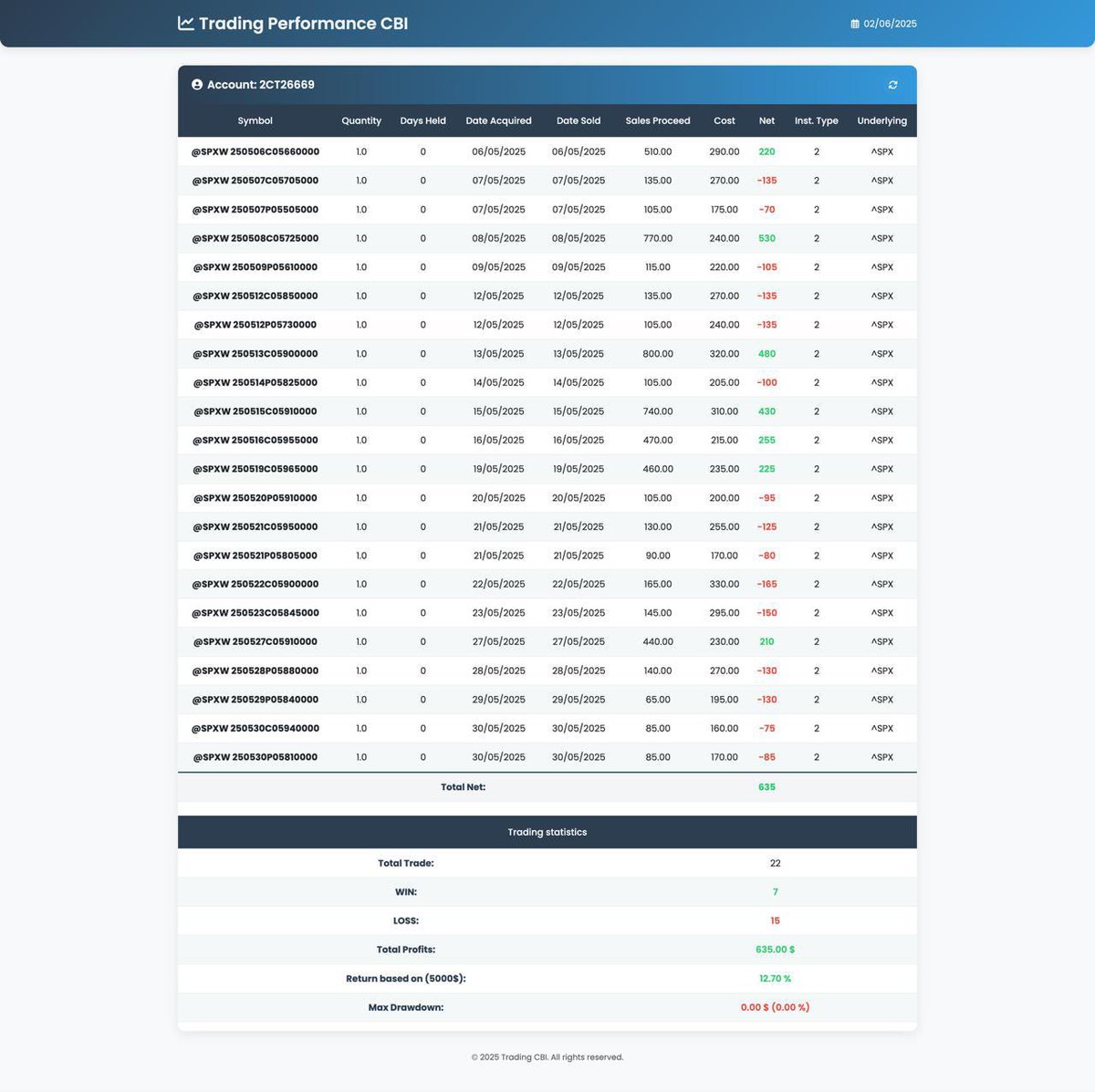Viewport: 1095px width, 1092px height.
Task: Select symbol @SPXW 250507P05505000
Action: coord(255,210)
